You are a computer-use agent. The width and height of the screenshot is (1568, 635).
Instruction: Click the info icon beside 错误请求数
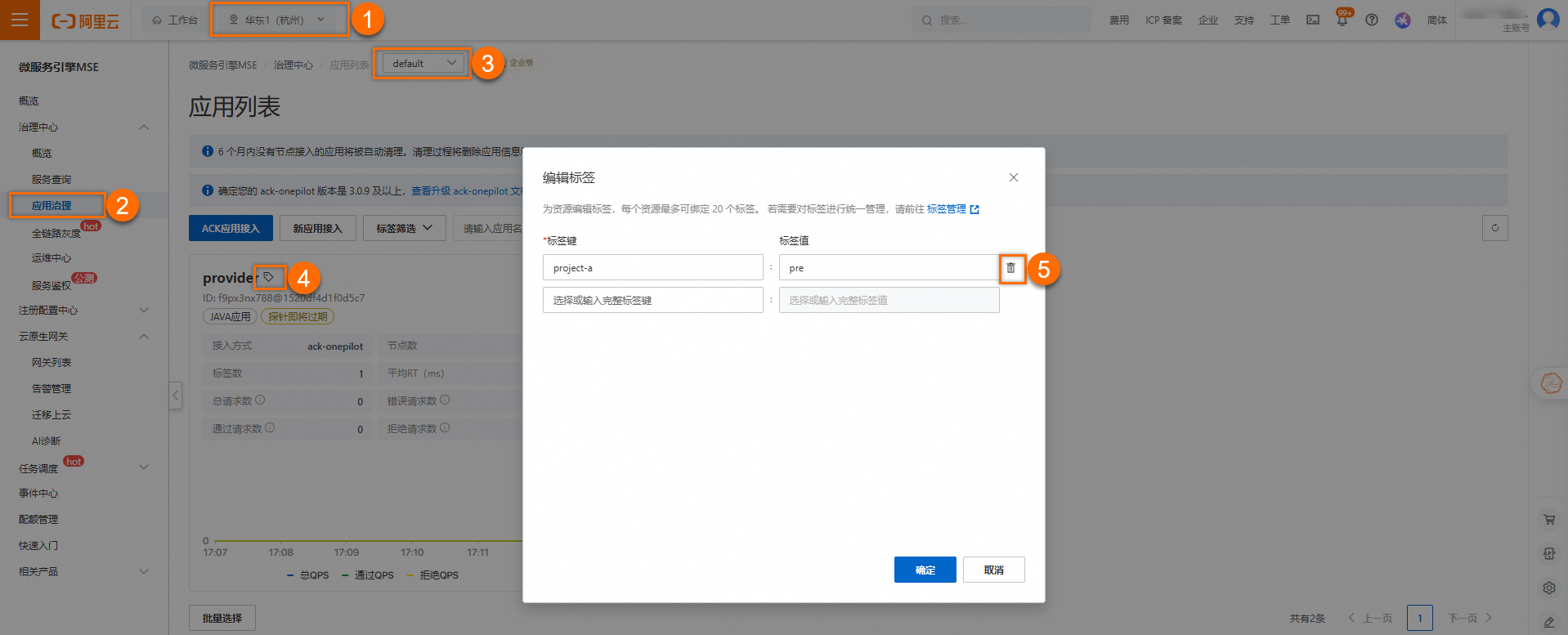[x=445, y=400]
